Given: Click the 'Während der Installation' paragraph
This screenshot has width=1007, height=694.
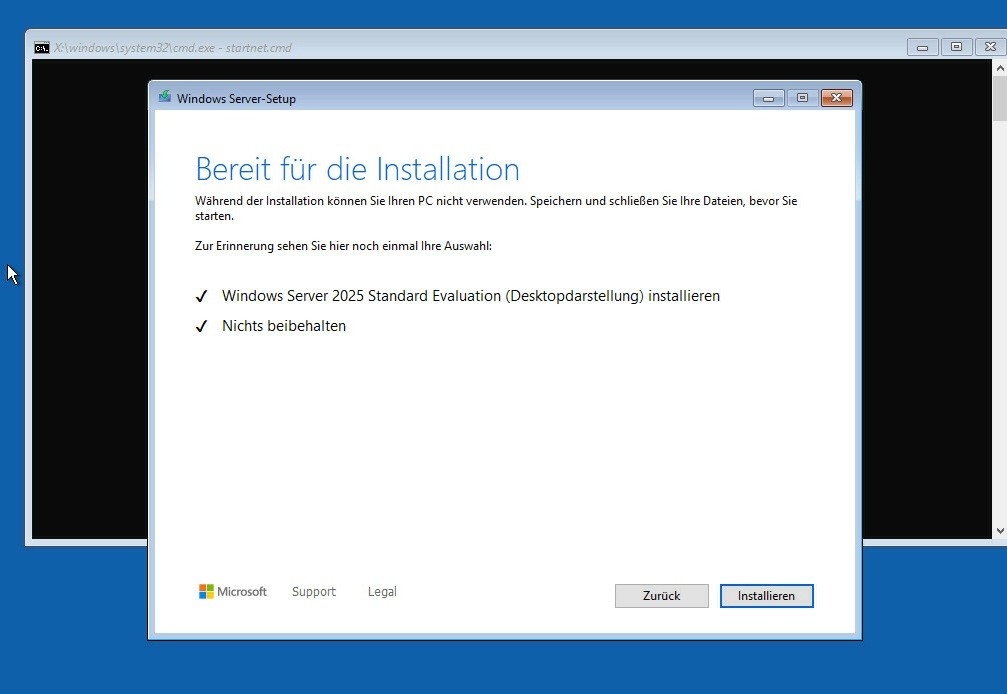Looking at the screenshot, I should 496,209.
